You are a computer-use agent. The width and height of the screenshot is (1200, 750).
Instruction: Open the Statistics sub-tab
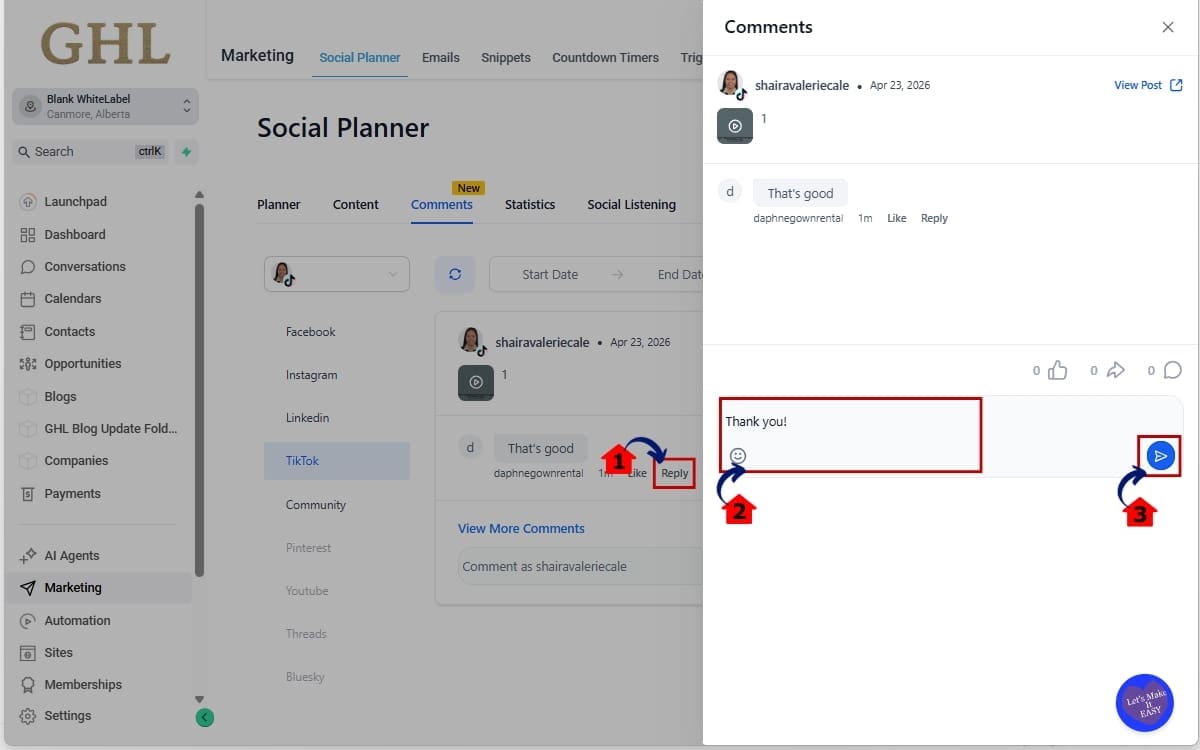(x=530, y=204)
